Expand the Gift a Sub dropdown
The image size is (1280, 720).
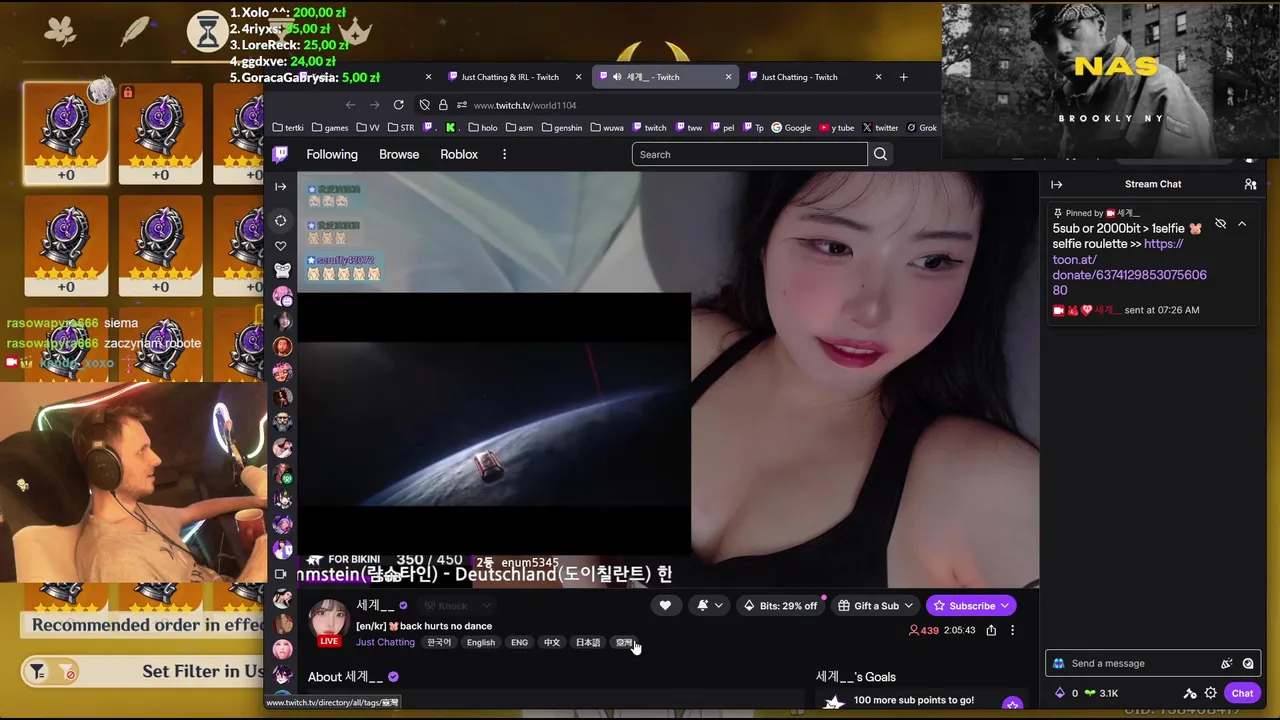pos(876,605)
